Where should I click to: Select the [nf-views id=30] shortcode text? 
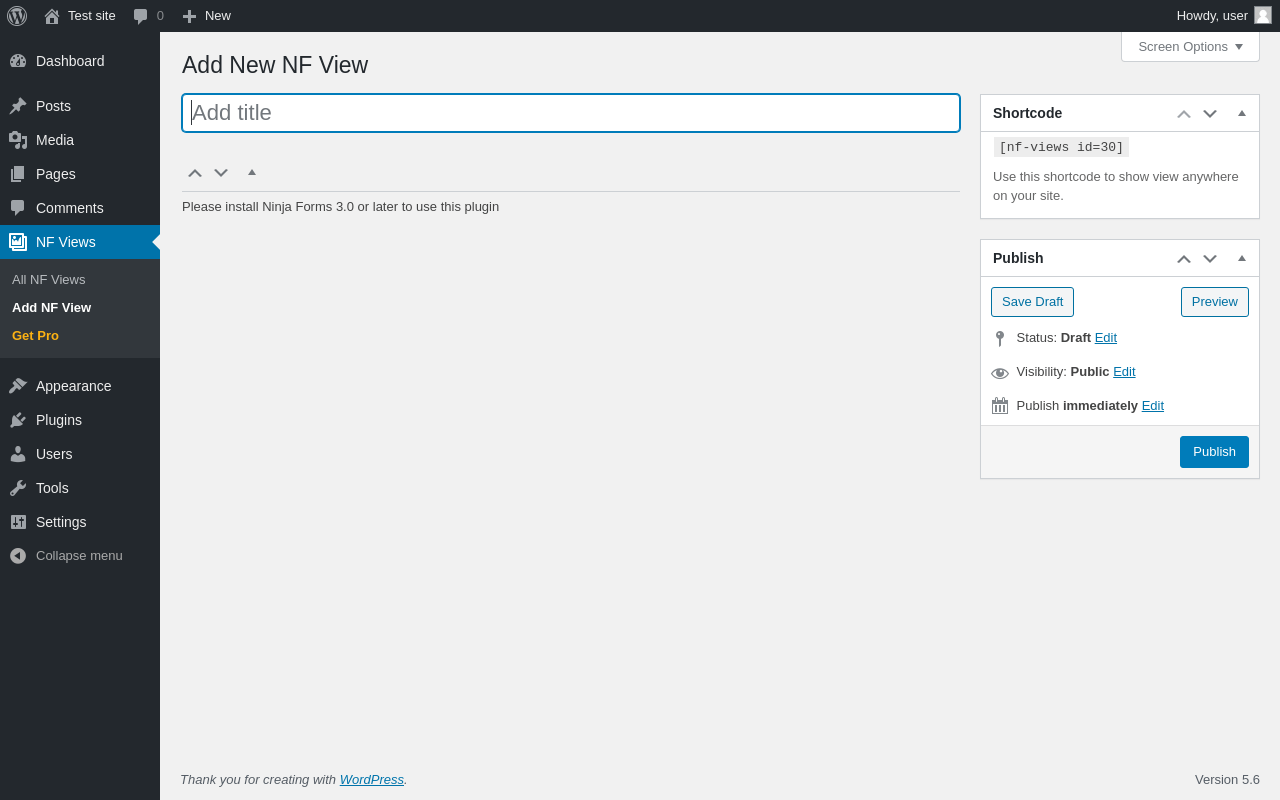1061,147
